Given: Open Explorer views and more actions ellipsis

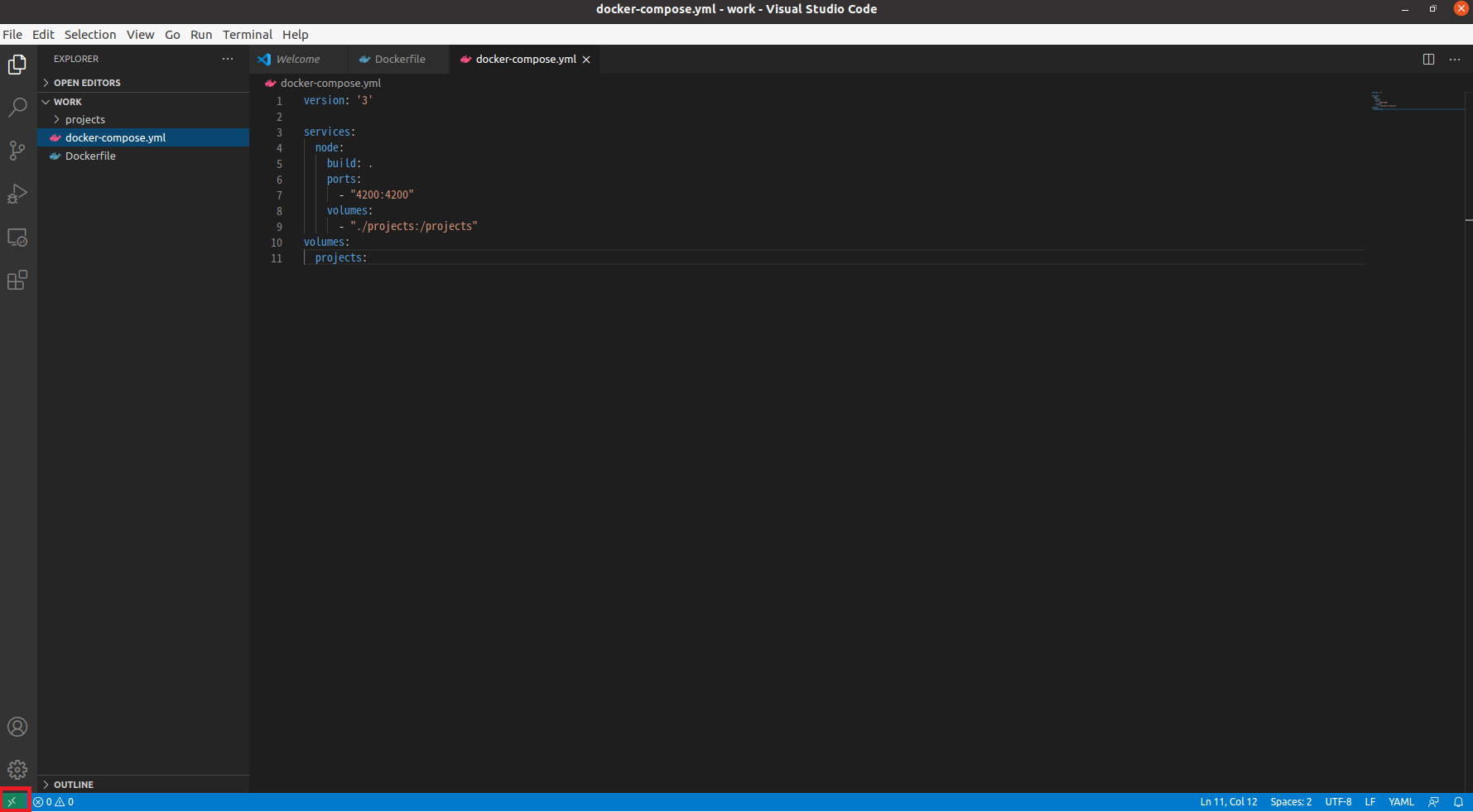Looking at the screenshot, I should coord(228,59).
